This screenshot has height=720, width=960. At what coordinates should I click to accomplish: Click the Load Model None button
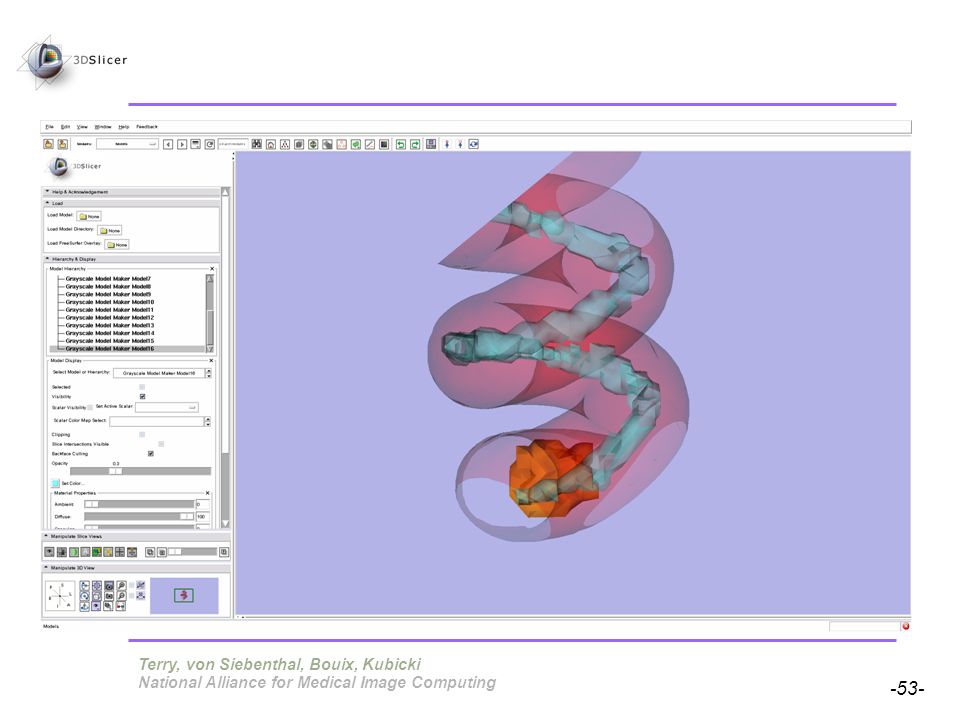tap(89, 216)
